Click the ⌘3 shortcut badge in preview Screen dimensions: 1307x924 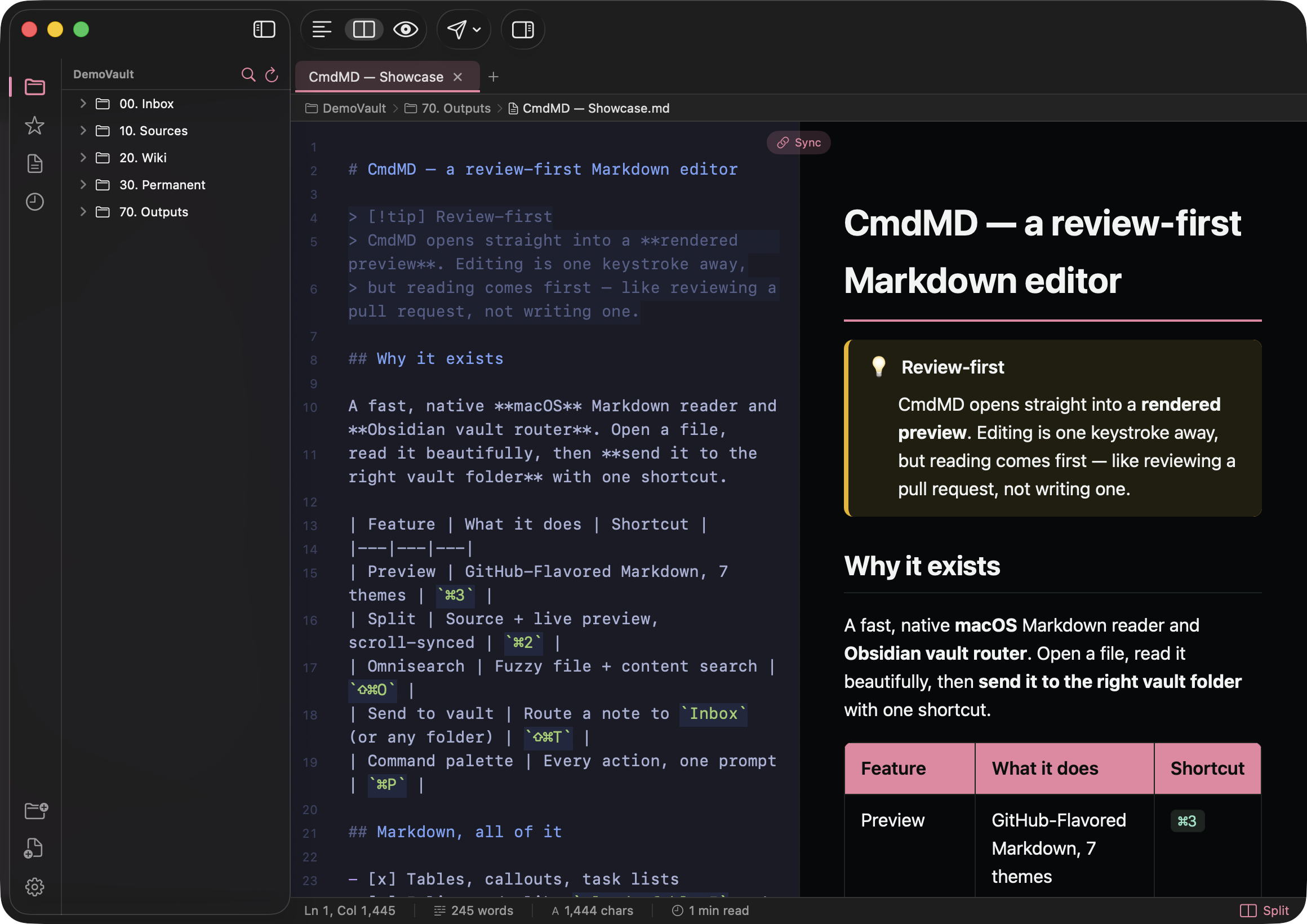[x=1187, y=821]
